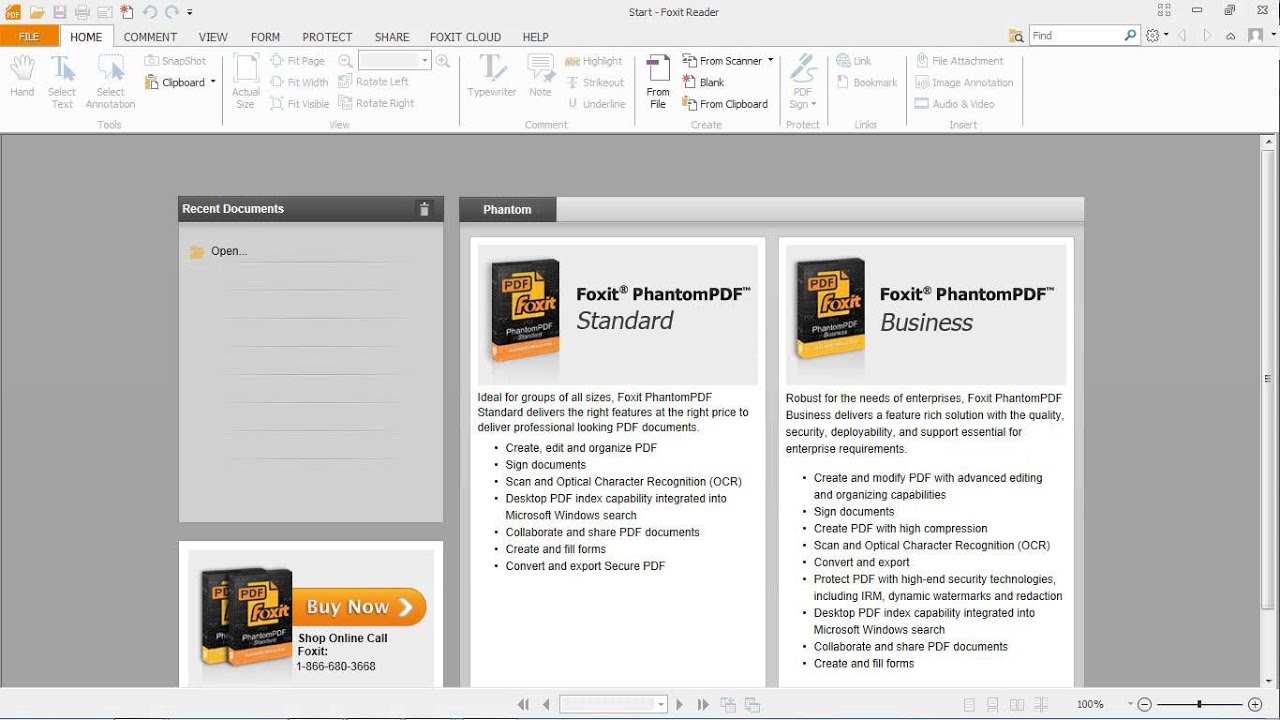Create PDF From File

pos(658,81)
